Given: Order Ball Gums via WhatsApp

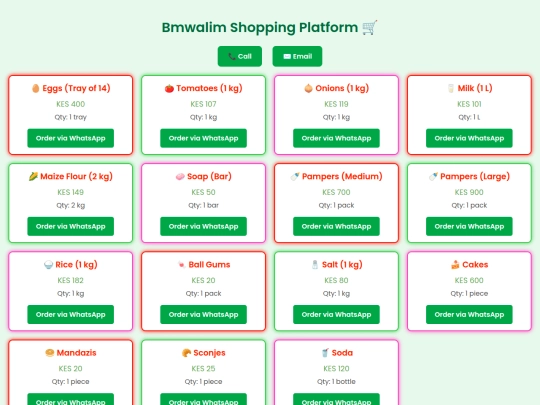Looking at the screenshot, I should (204, 314).
